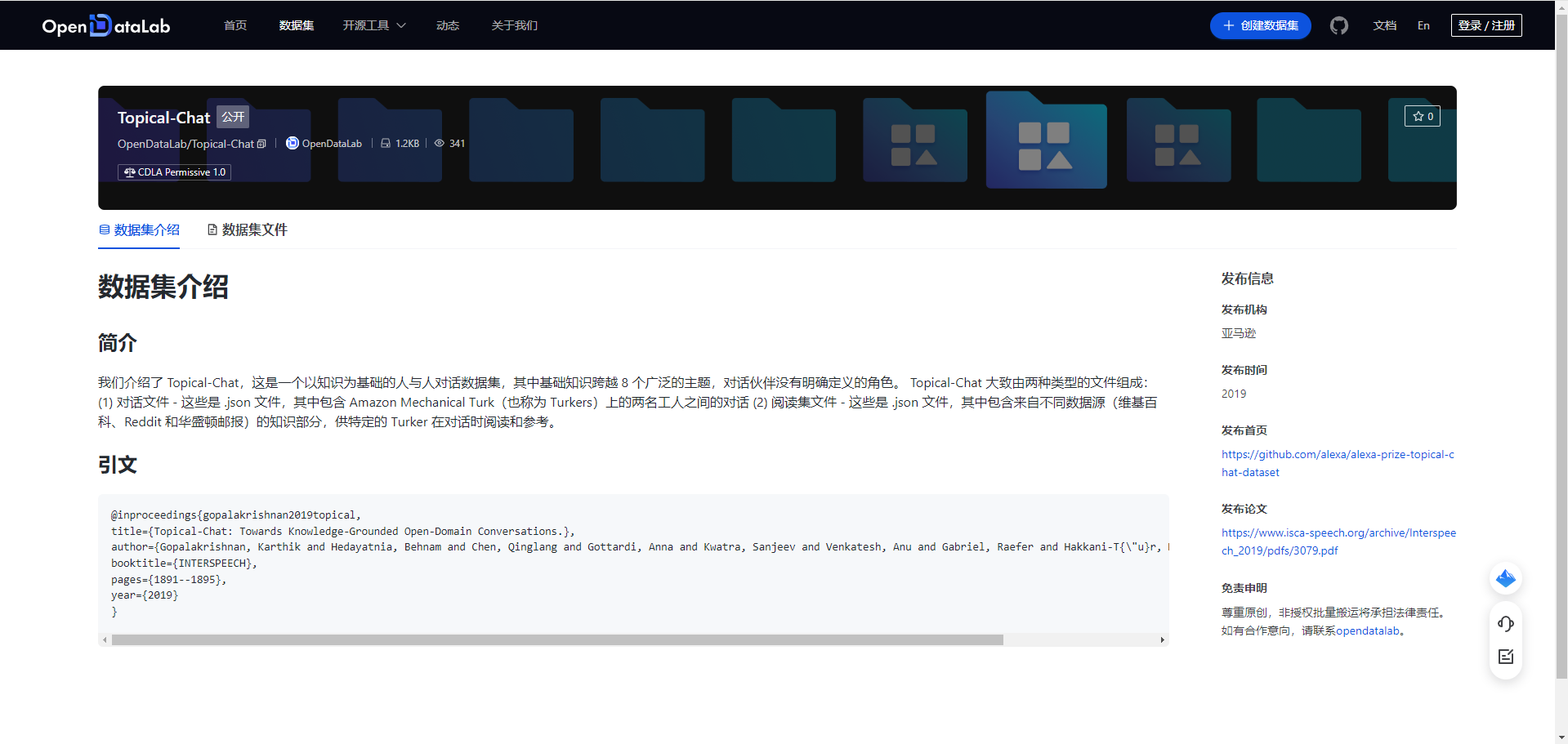Open 文档 documentation link
The height and width of the screenshot is (744, 1568).
(1384, 25)
